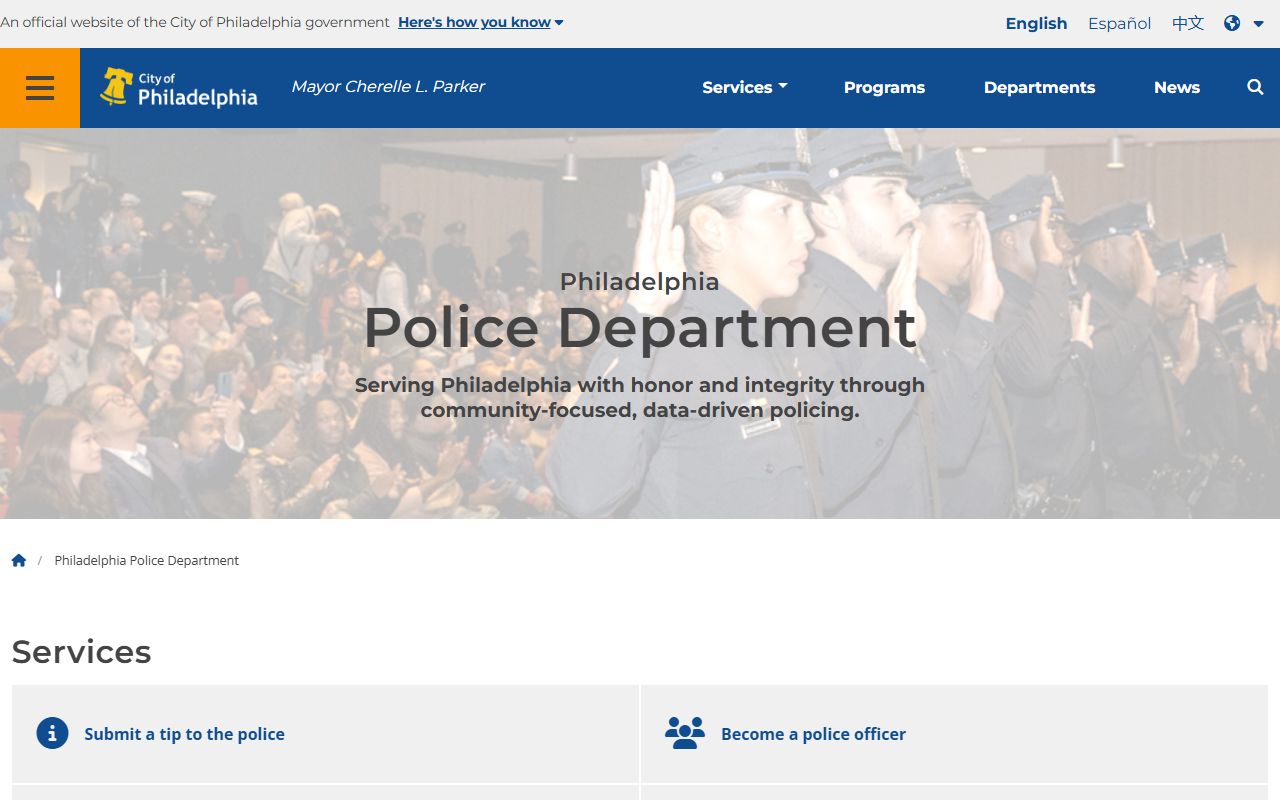
Task: Click the "Police Department" hero title
Action: point(640,327)
